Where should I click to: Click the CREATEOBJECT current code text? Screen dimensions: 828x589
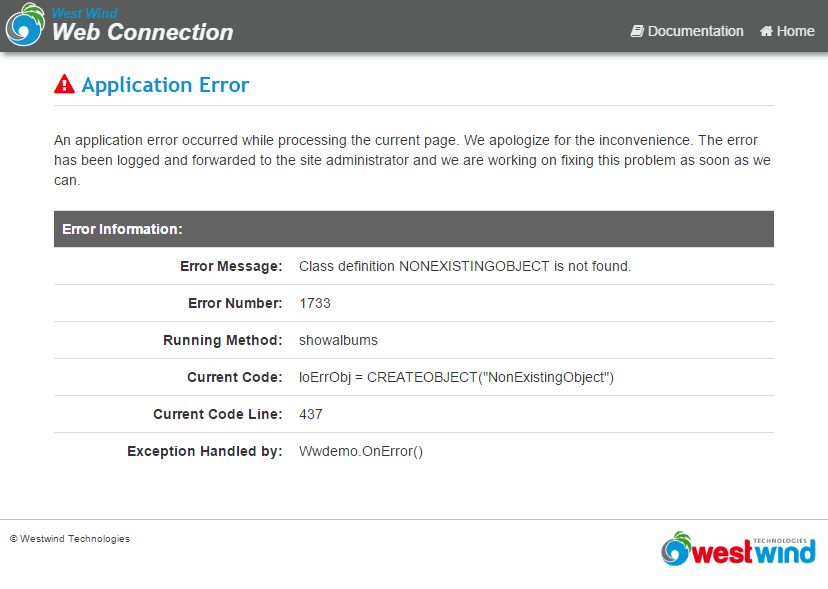[456, 377]
